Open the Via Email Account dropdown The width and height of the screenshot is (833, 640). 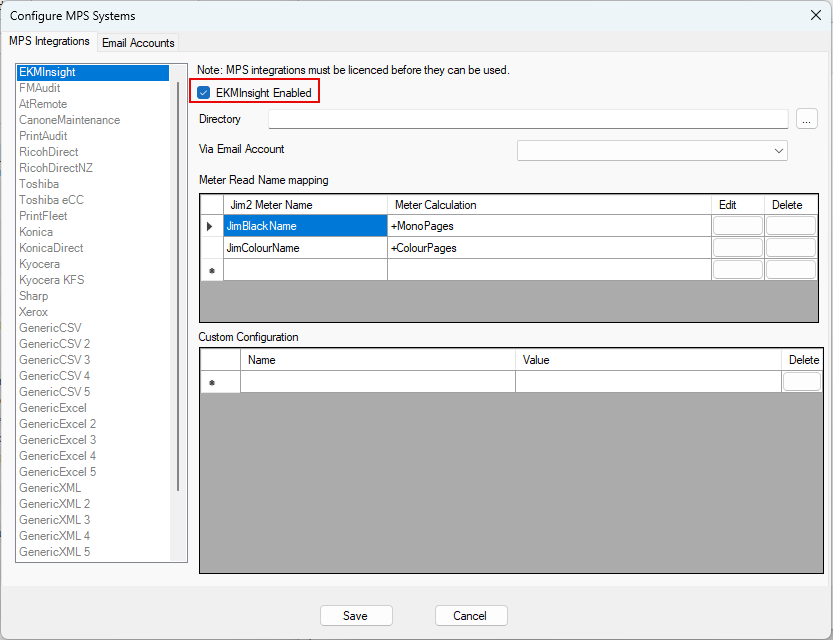tap(652, 150)
